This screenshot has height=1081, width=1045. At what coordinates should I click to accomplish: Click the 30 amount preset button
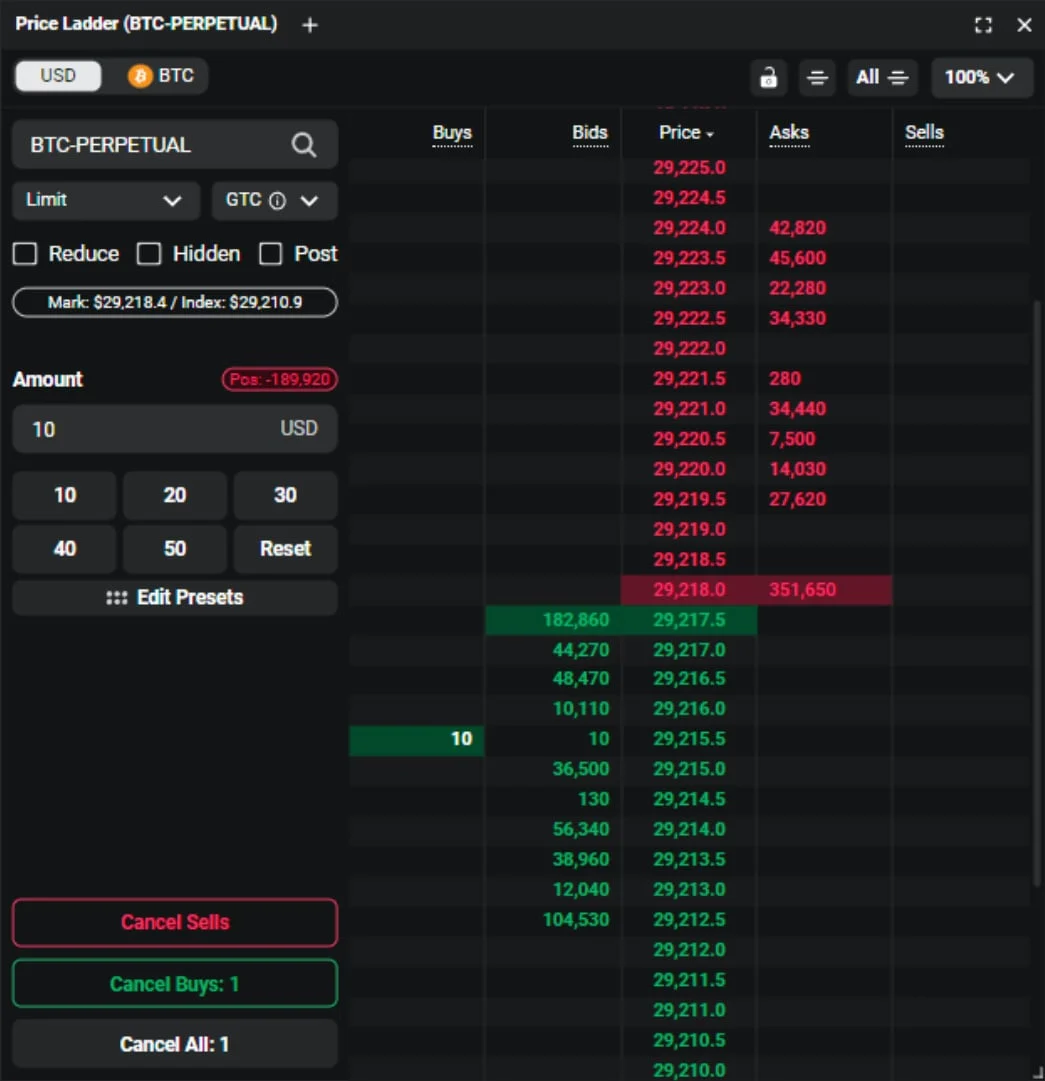[x=285, y=495]
